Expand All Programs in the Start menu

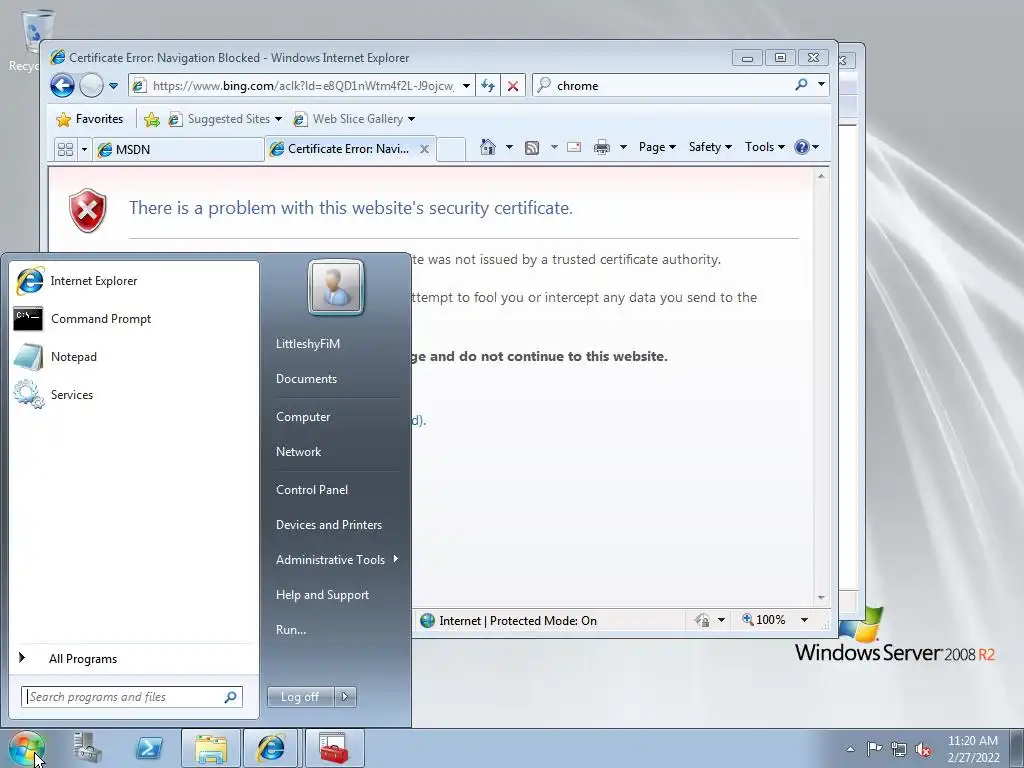(x=134, y=658)
